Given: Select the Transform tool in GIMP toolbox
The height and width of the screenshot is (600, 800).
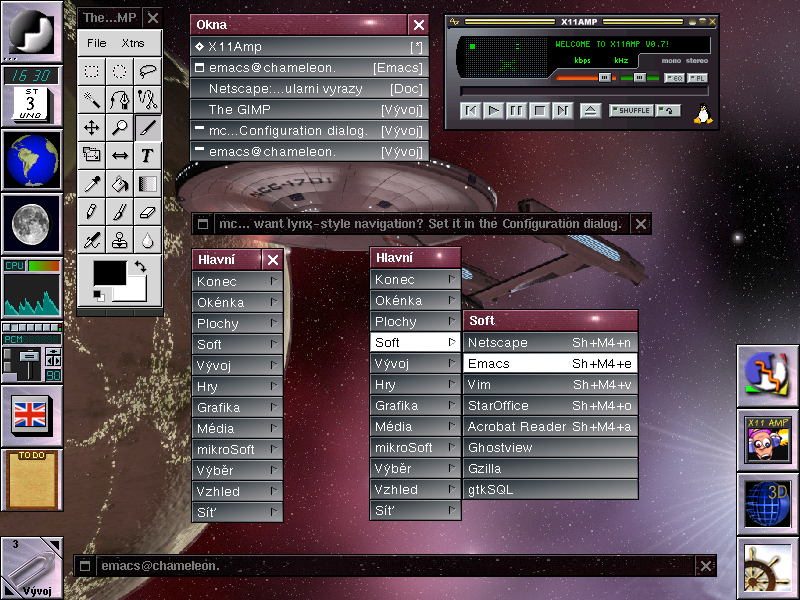Looking at the screenshot, I should click(x=92, y=155).
